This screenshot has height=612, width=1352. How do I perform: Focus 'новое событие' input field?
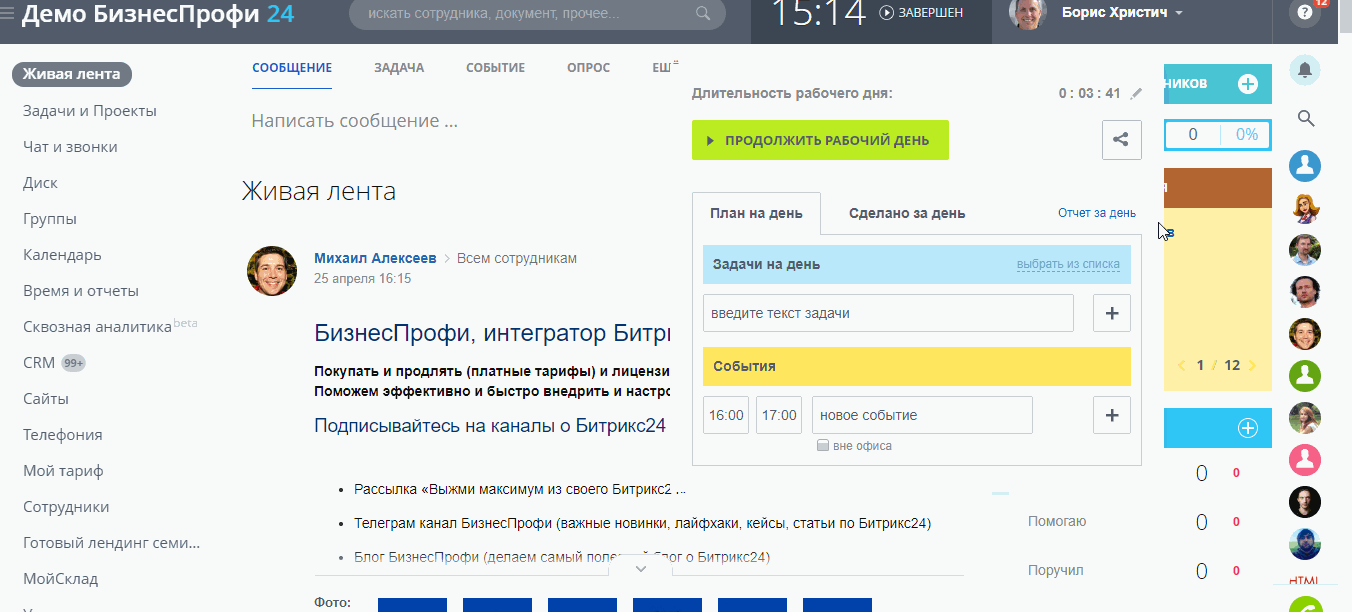[x=922, y=415]
